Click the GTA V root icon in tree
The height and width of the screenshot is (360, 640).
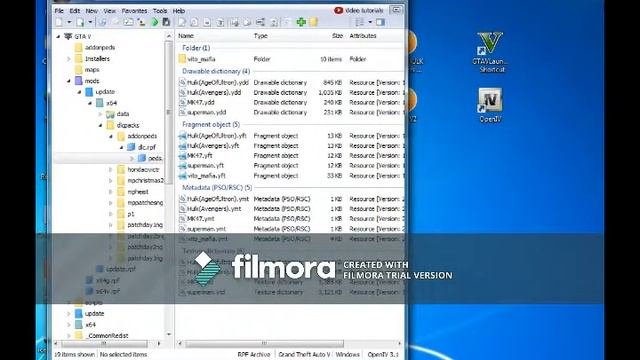[x=68, y=37]
